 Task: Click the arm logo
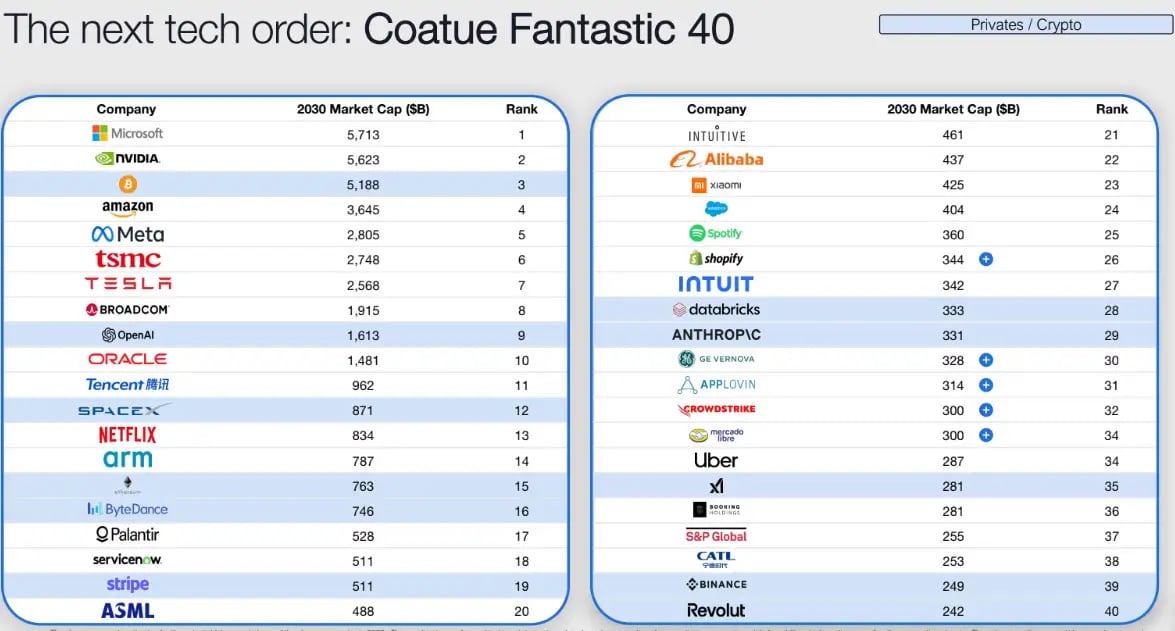[127, 459]
